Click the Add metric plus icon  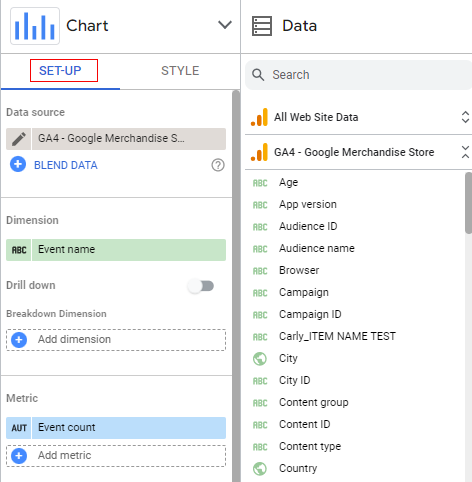coord(19,456)
